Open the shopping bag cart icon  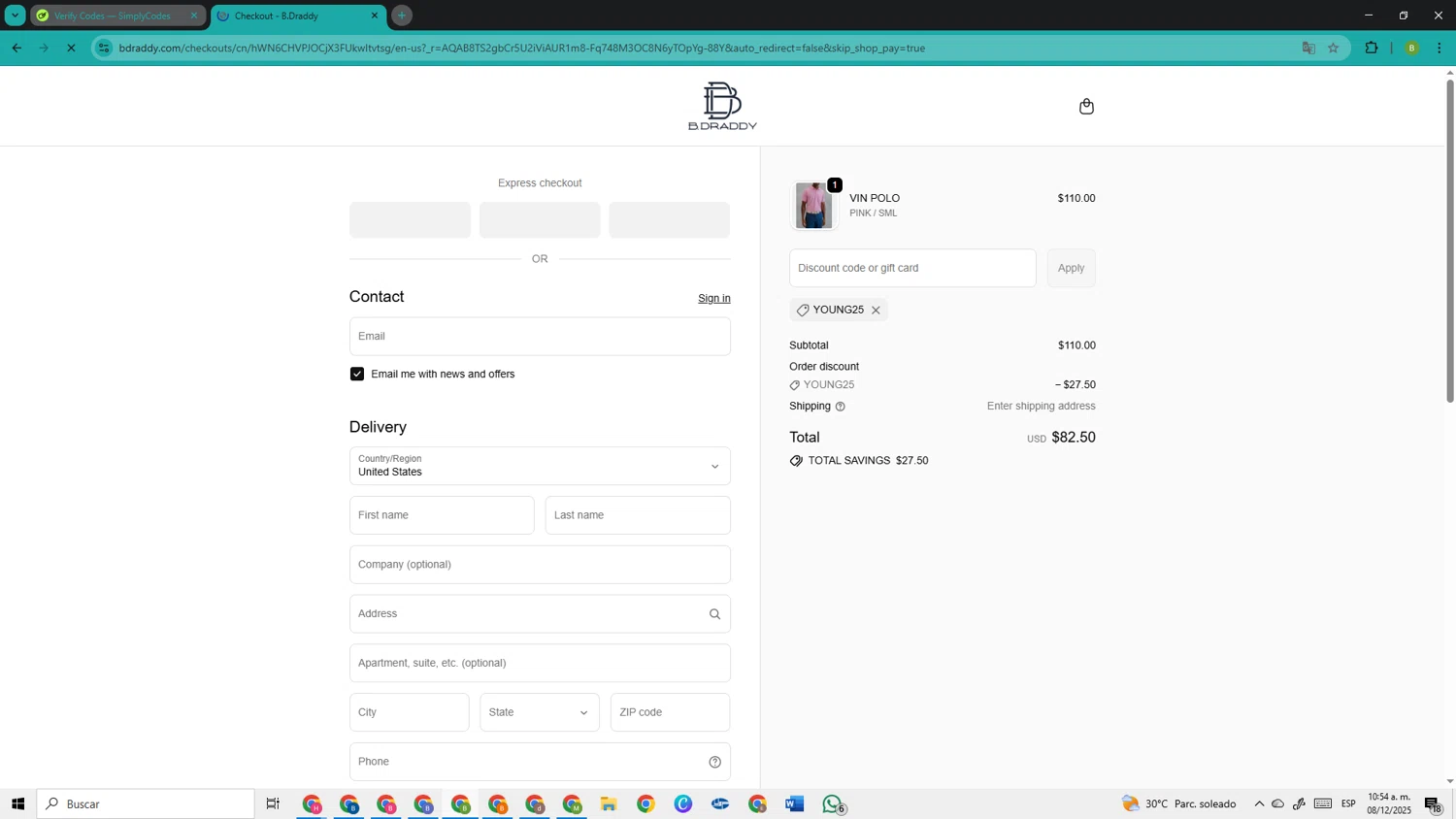1086,107
